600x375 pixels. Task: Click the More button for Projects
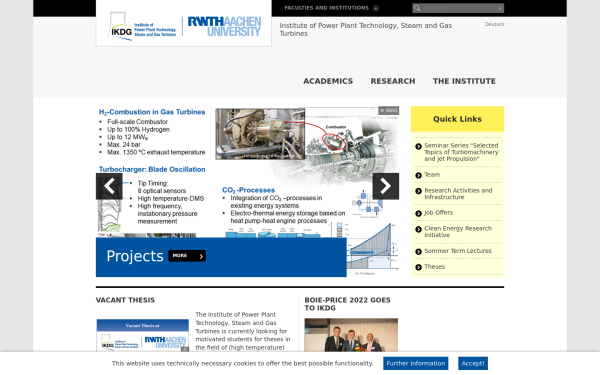187,256
